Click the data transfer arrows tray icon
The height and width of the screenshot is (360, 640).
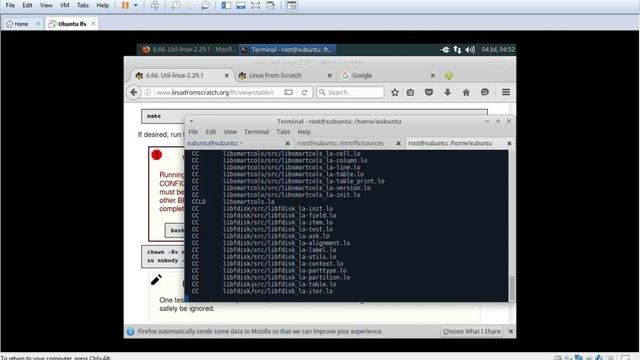click(457, 49)
